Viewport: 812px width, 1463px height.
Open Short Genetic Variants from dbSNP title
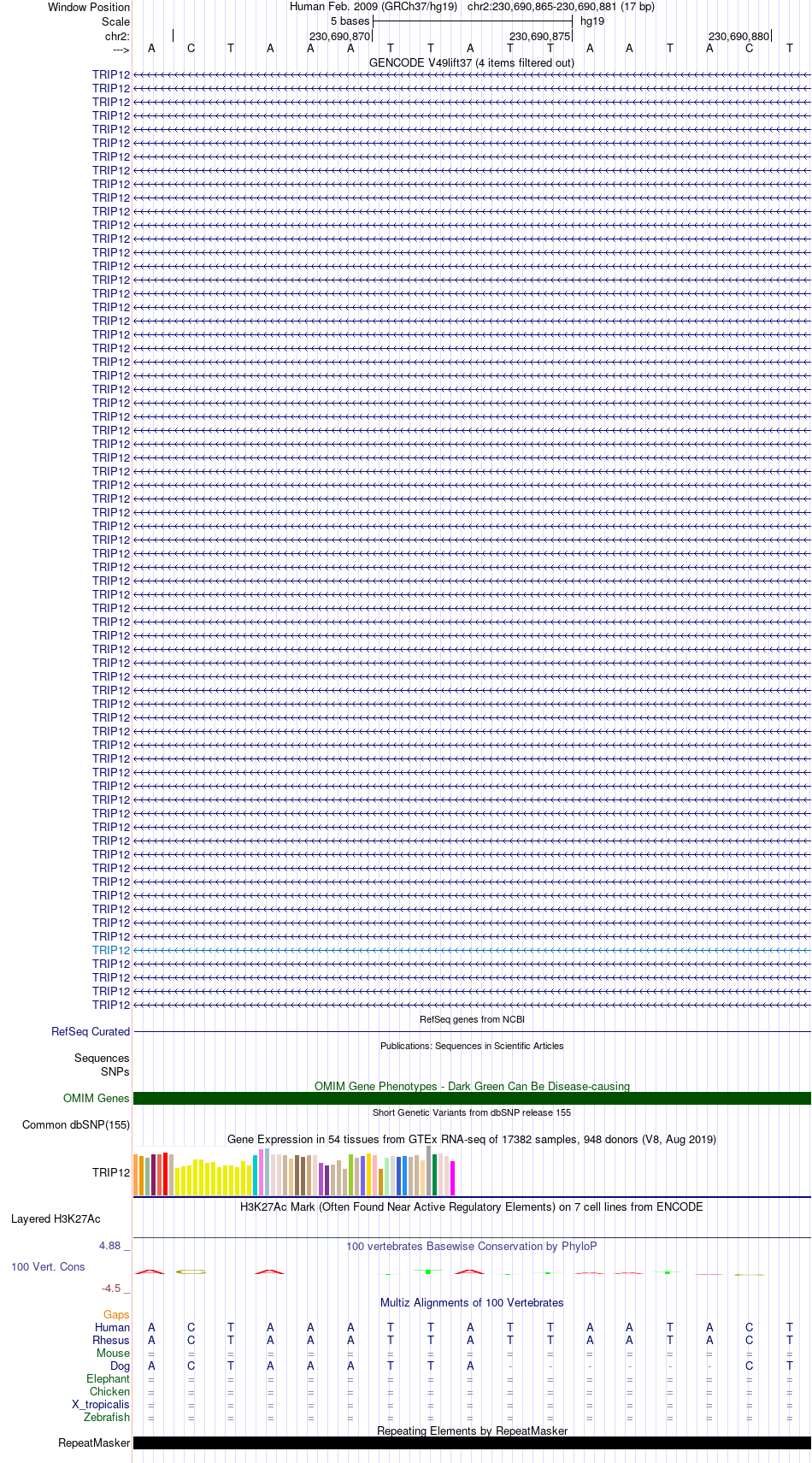pyautogui.click(x=472, y=1112)
